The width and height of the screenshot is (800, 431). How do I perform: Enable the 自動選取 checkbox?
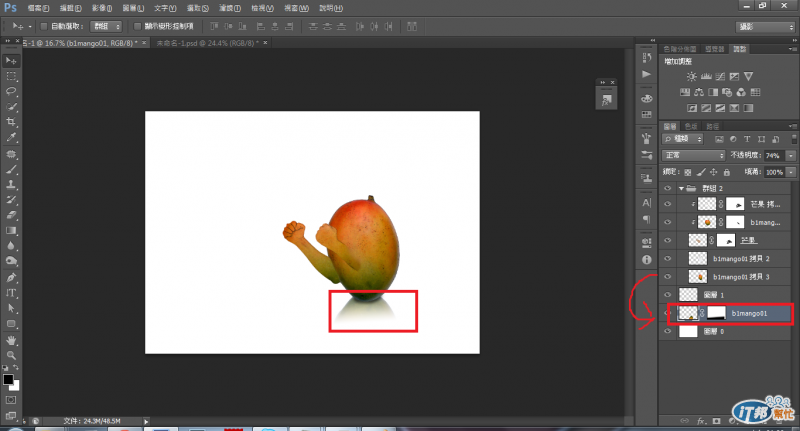point(44,27)
